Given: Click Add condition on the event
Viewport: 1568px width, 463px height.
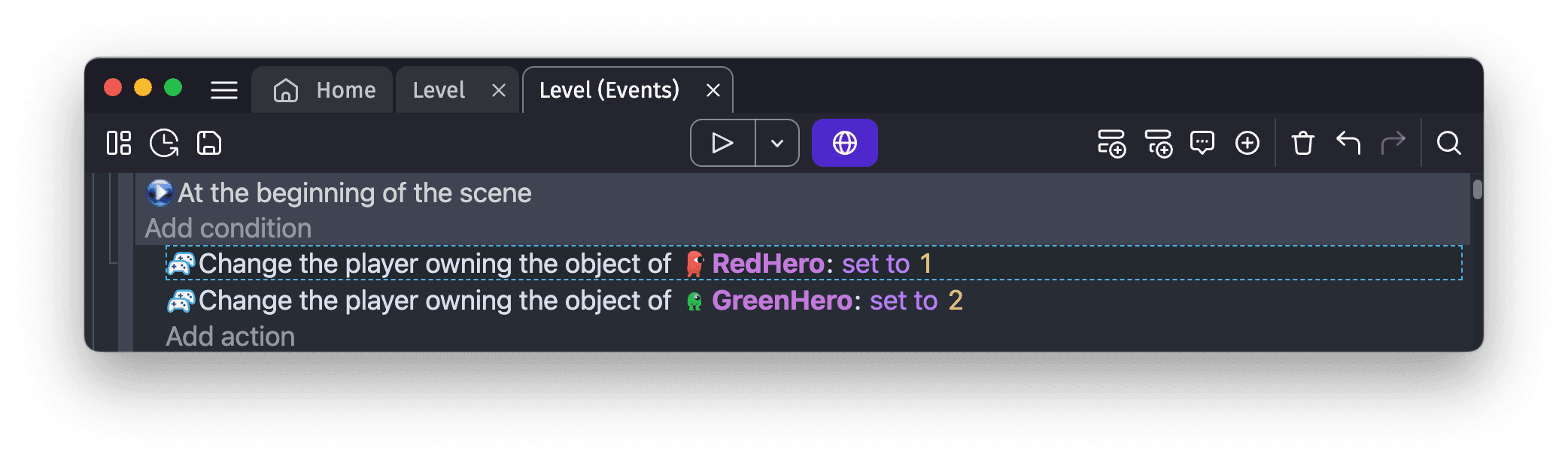Looking at the screenshot, I should tap(229, 228).
